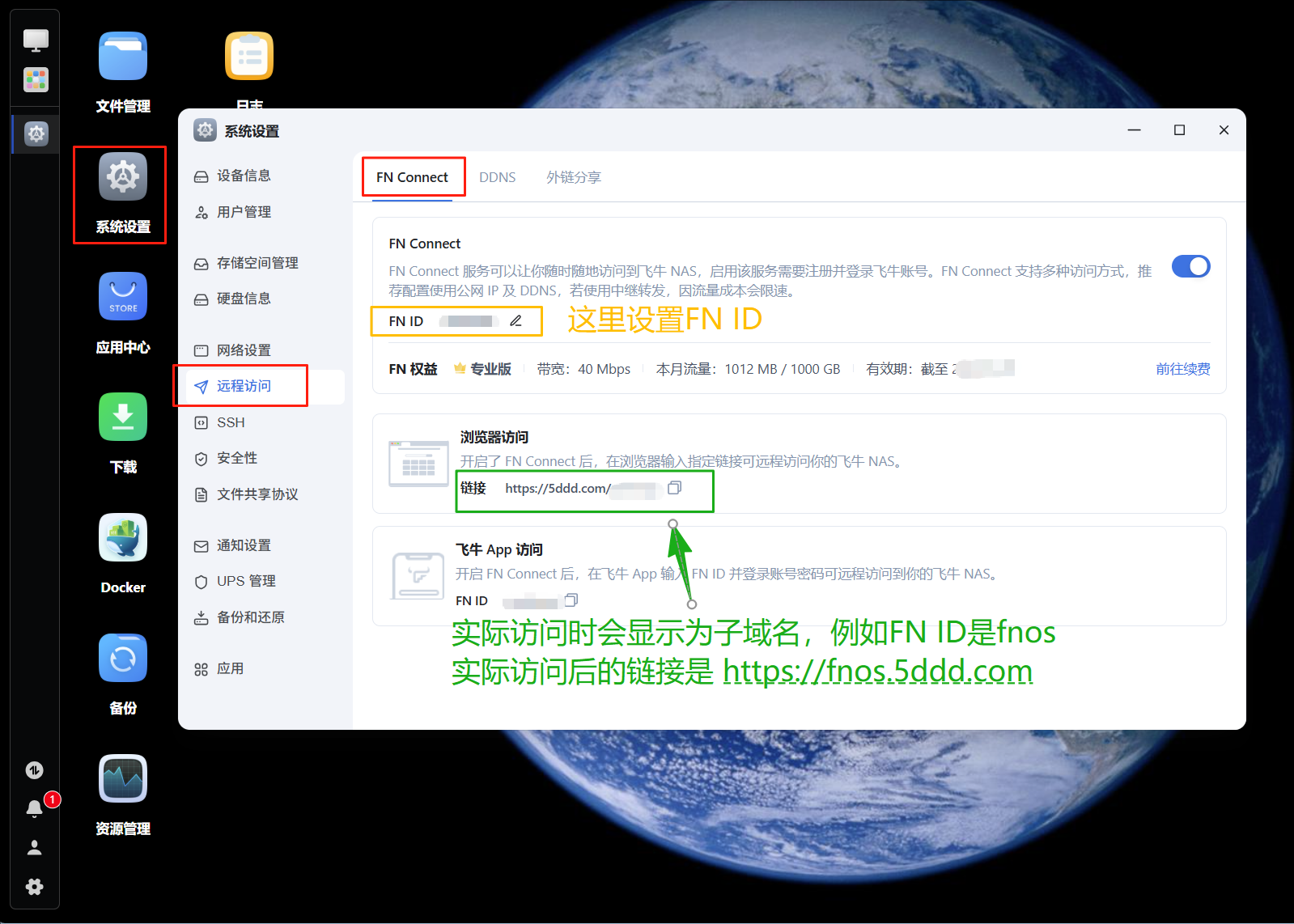Open the 资源管理 desktop app
This screenshot has width=1294, height=924.
[123, 796]
